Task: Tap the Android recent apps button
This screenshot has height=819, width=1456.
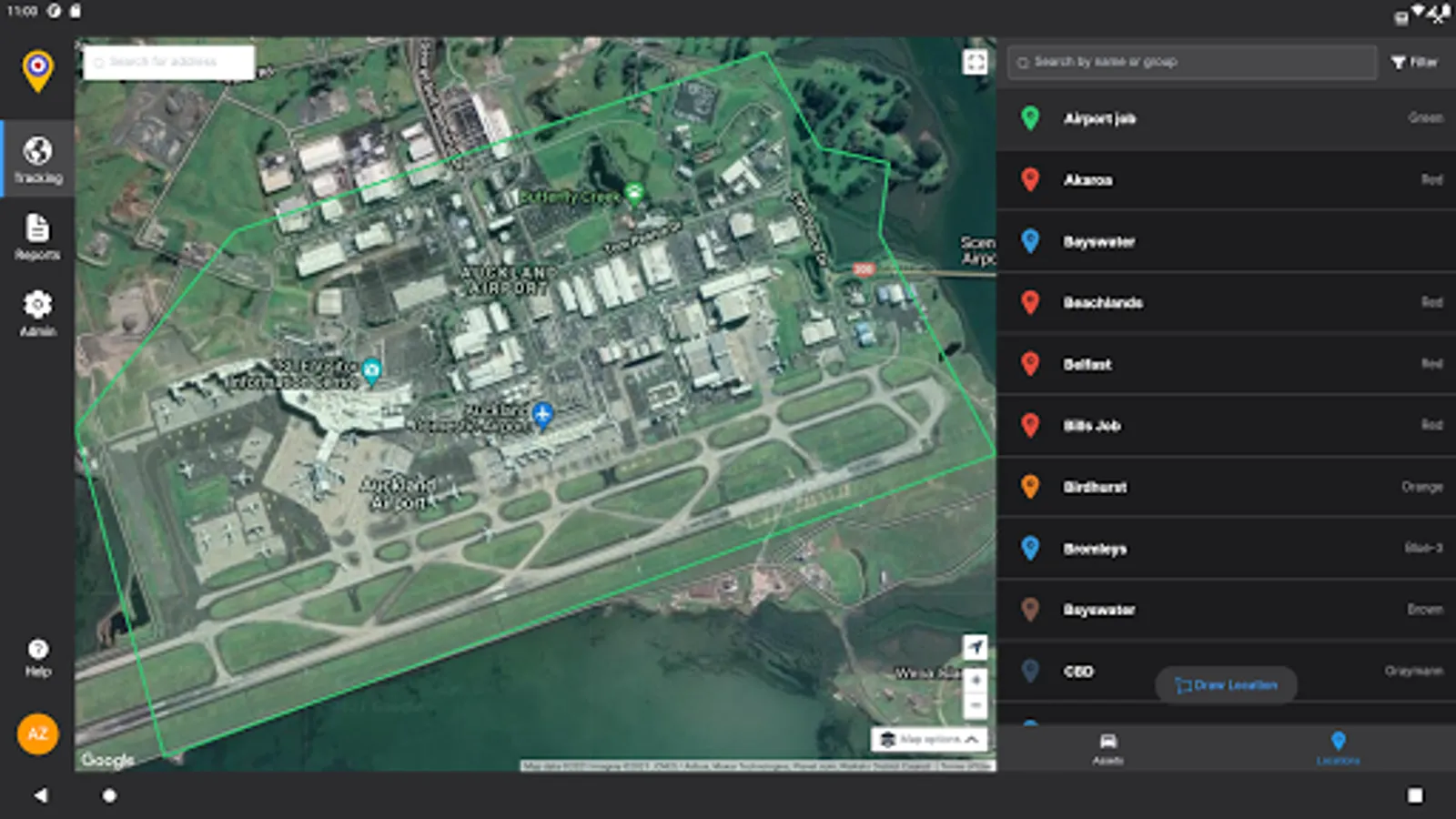Action: click(1415, 795)
